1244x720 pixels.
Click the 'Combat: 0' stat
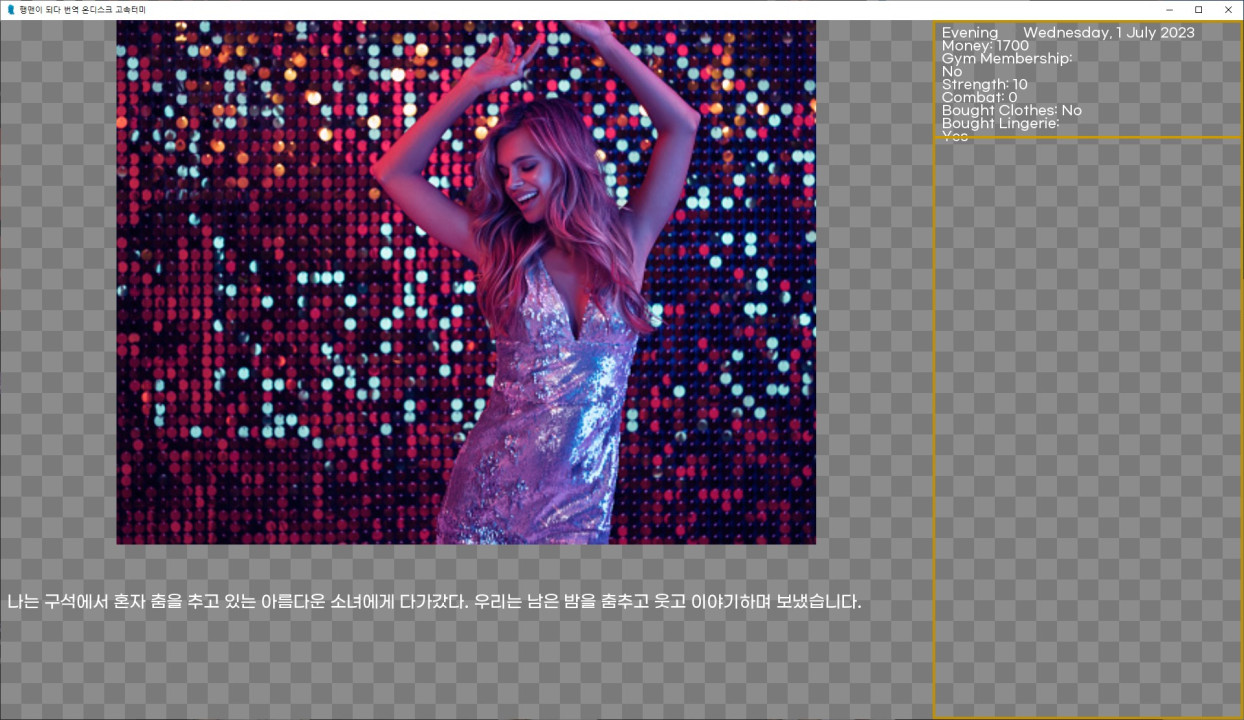[979, 98]
